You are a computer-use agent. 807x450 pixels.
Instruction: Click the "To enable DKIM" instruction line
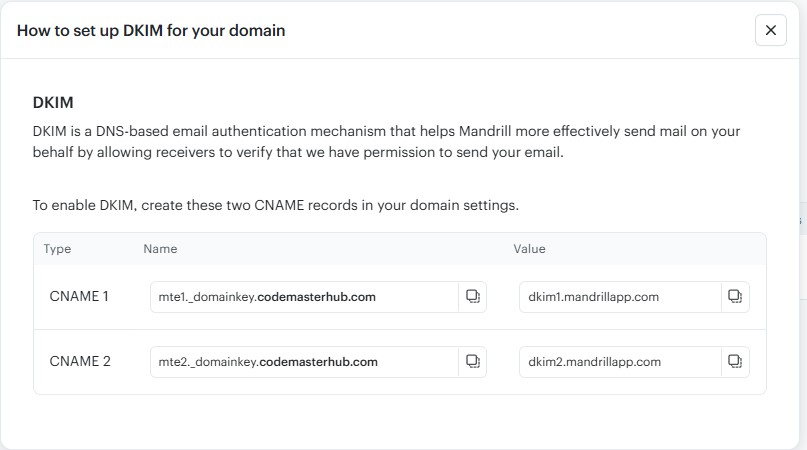coord(275,205)
